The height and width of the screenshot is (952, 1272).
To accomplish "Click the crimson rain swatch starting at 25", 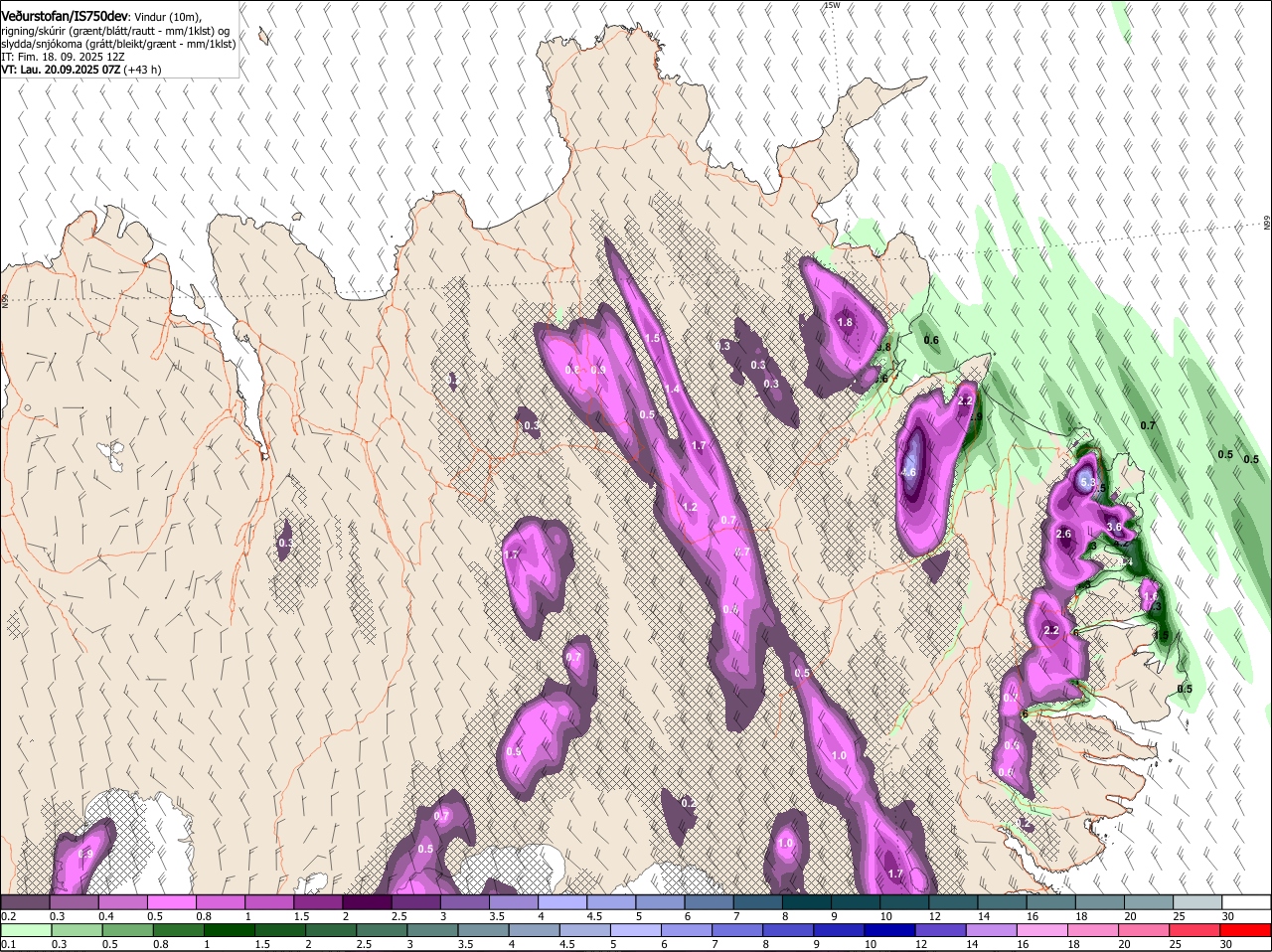I will [1195, 929].
